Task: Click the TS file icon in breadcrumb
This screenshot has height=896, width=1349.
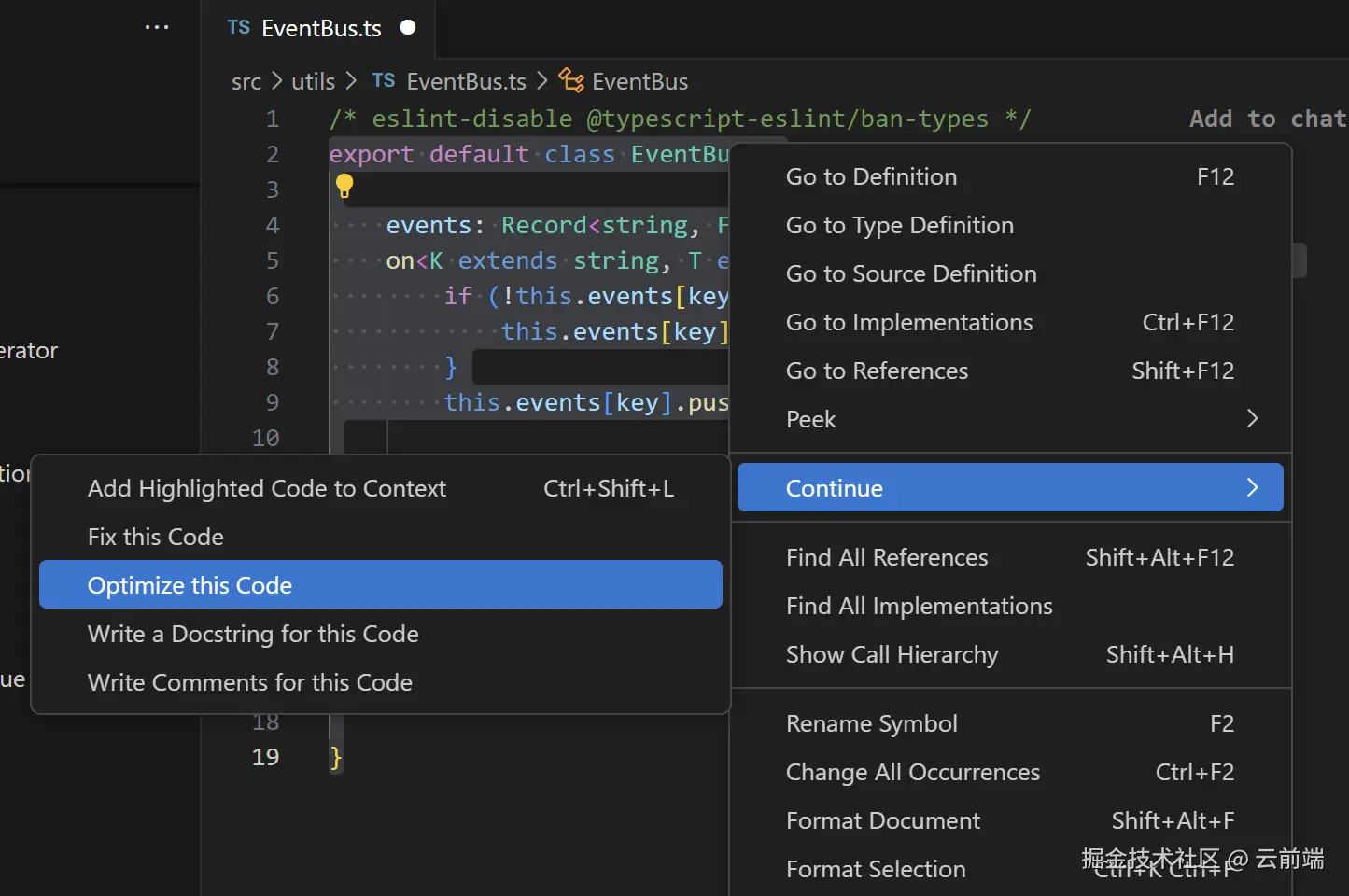Action: [x=383, y=80]
